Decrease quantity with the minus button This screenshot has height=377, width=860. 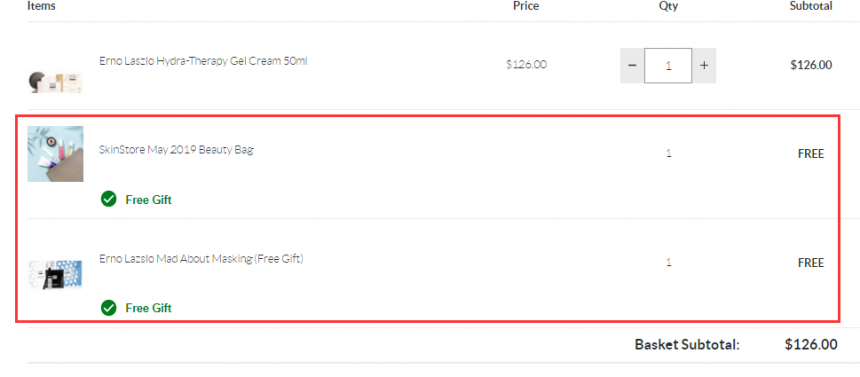[632, 65]
